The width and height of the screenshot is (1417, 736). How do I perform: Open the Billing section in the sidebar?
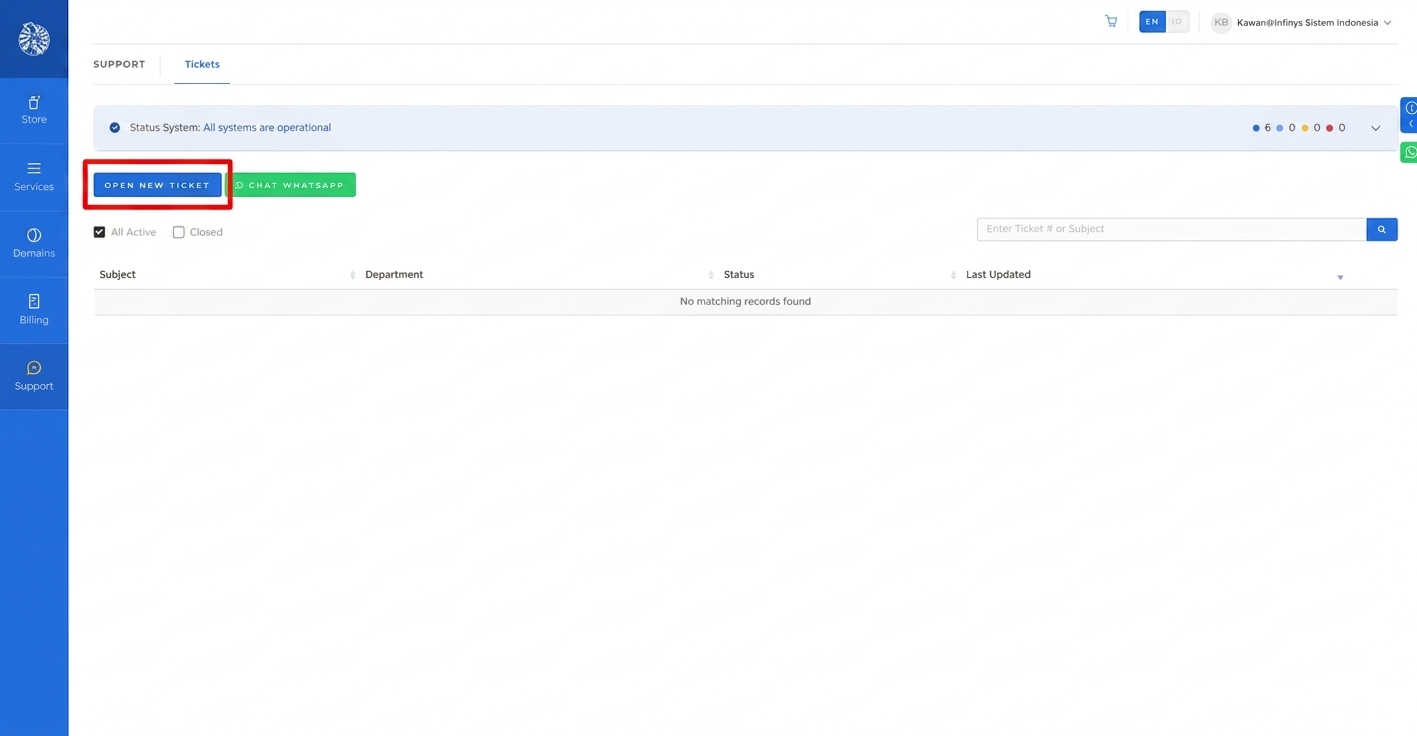[34, 310]
